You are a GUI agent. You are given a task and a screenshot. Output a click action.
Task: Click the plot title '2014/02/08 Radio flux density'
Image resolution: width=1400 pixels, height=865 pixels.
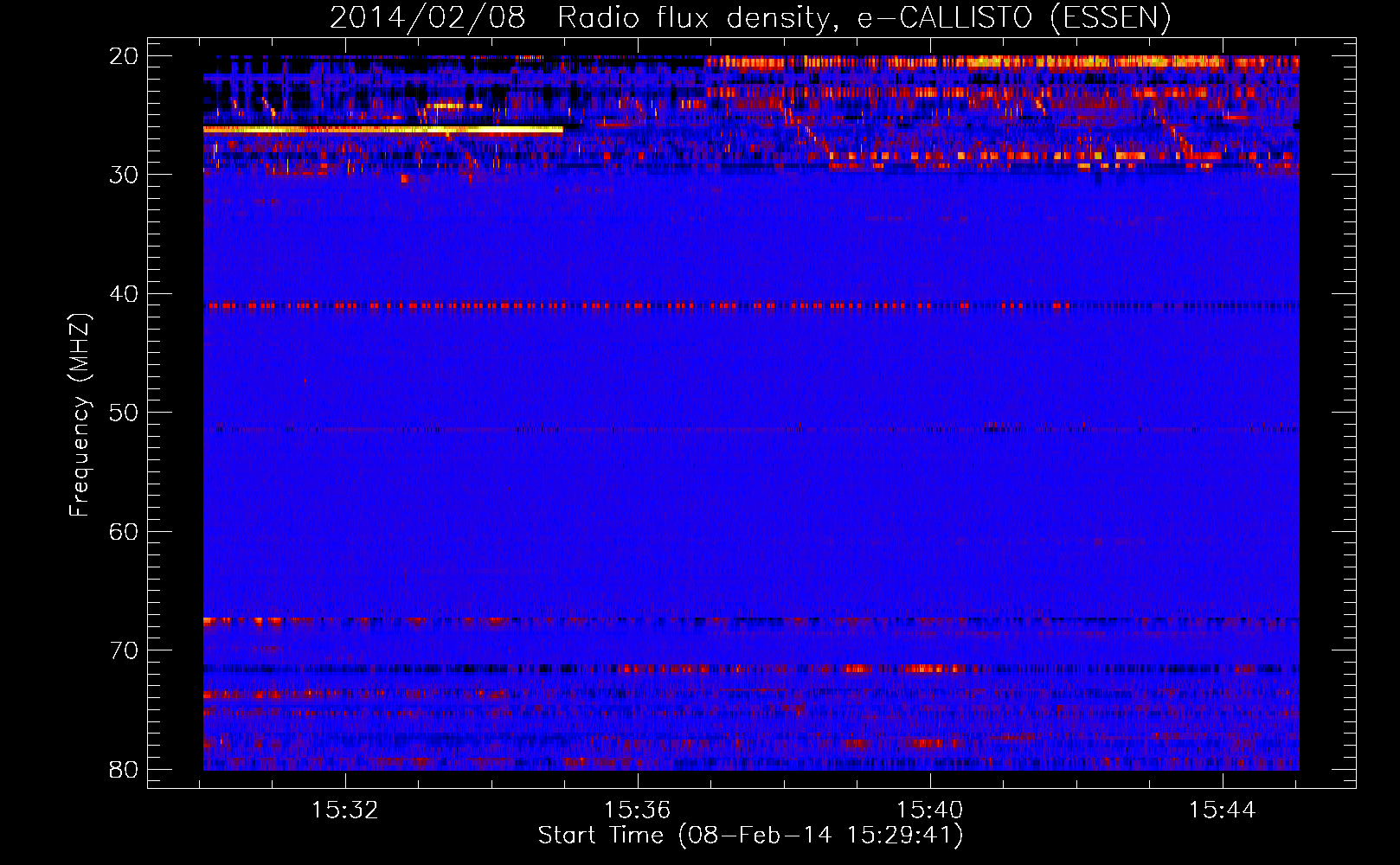(x=580, y=17)
